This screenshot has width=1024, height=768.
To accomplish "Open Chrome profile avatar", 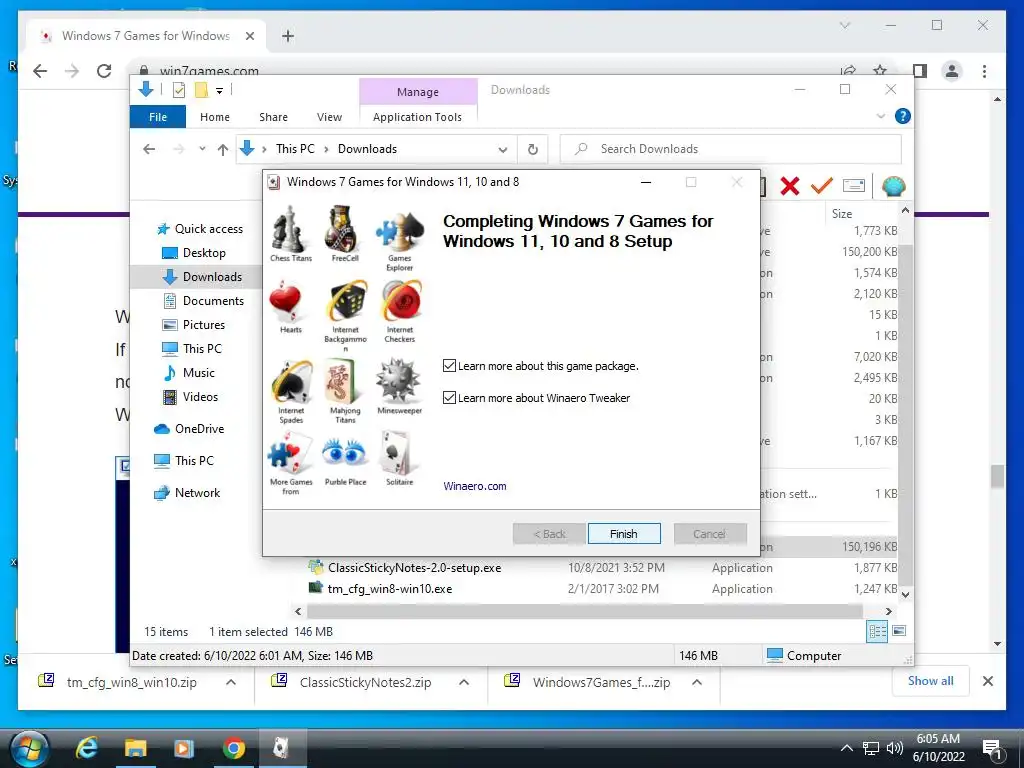I will pos(952,71).
